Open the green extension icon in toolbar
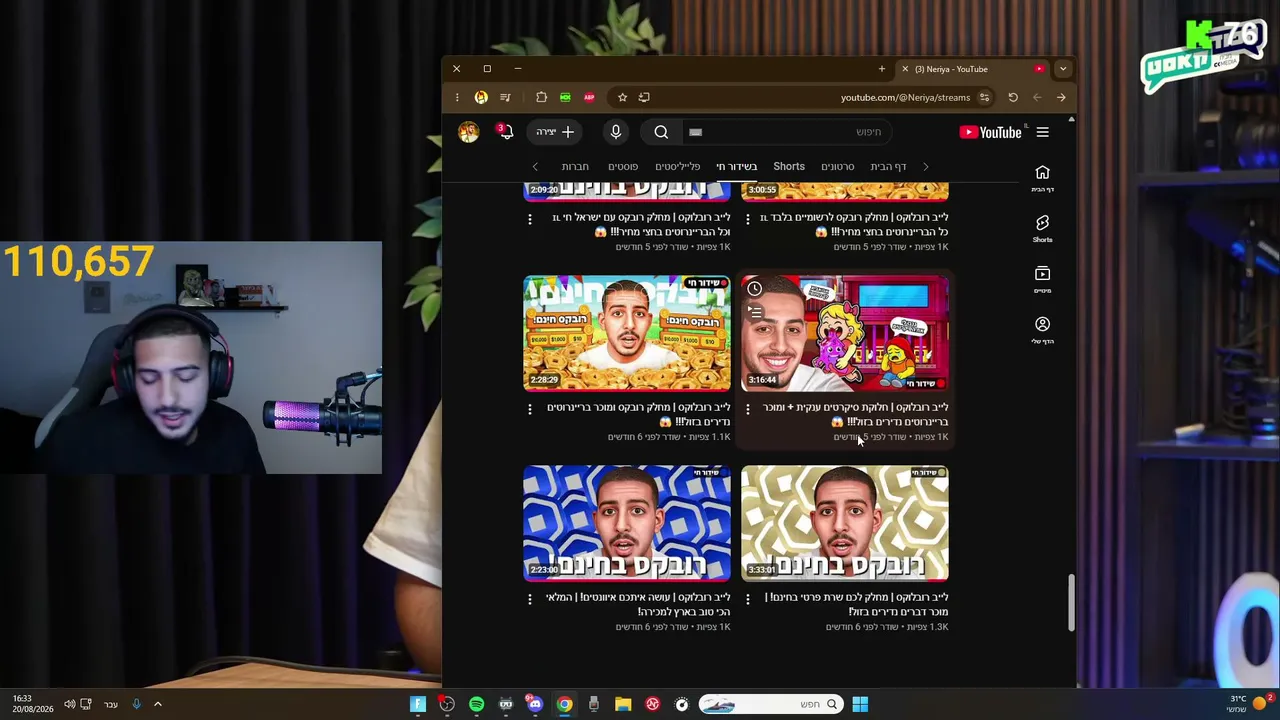 click(x=565, y=97)
